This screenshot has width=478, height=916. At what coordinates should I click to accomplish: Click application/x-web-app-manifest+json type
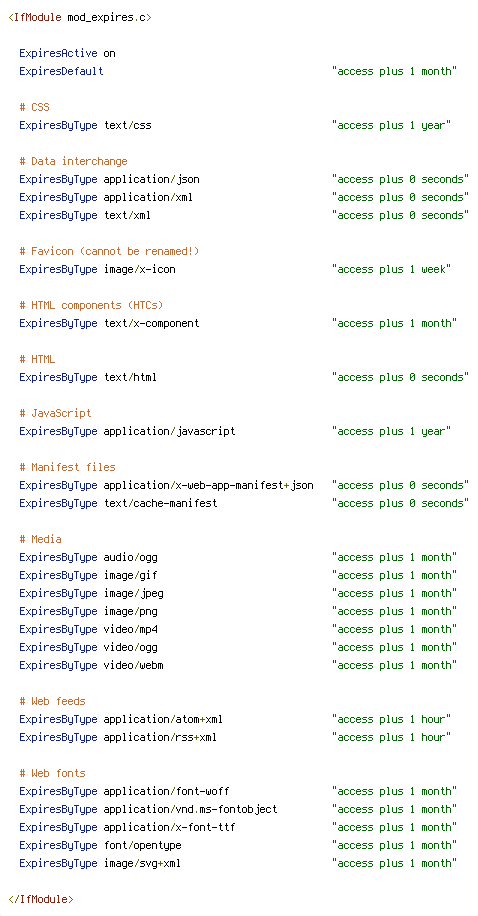(x=209, y=485)
